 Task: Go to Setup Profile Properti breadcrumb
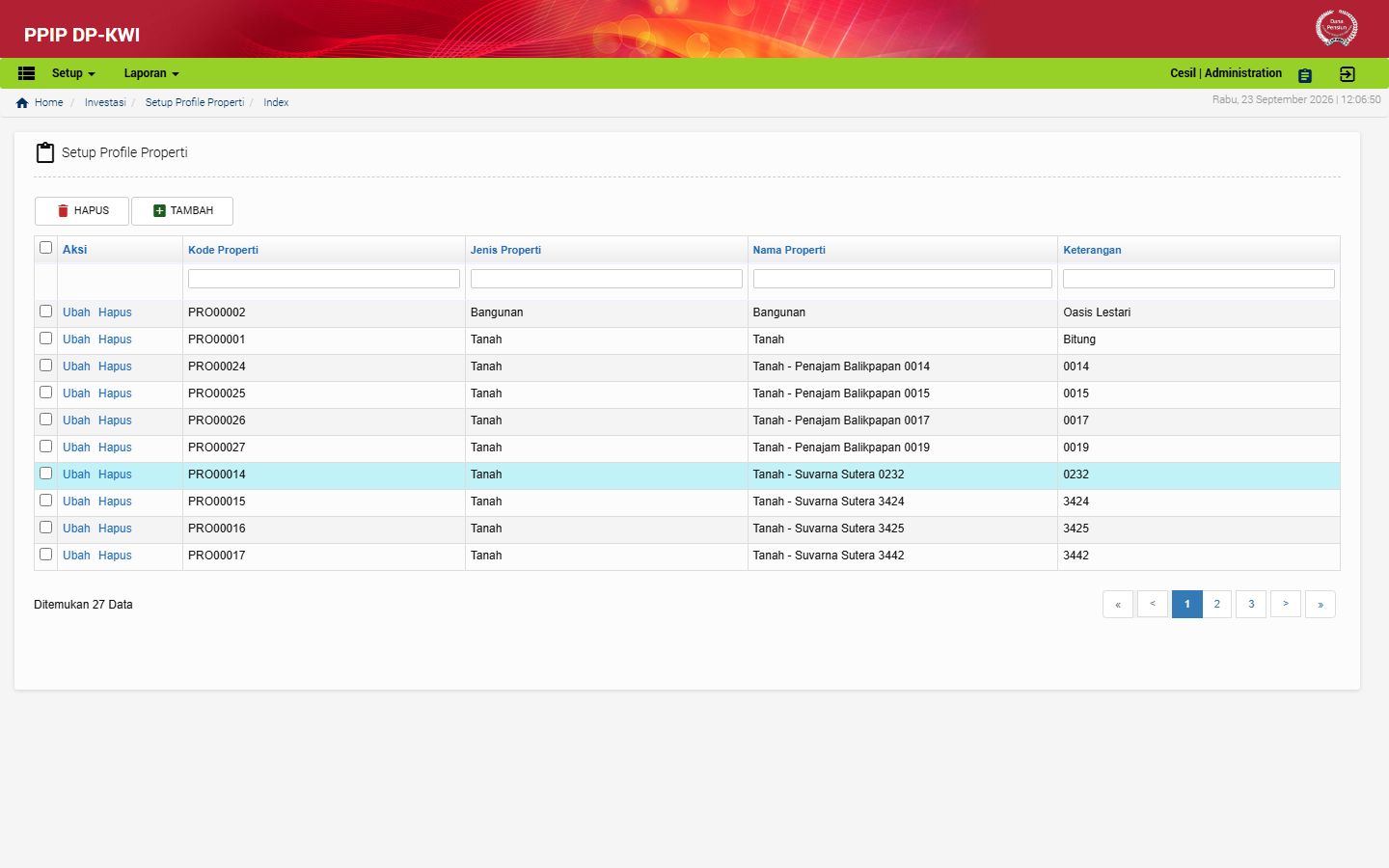click(195, 102)
